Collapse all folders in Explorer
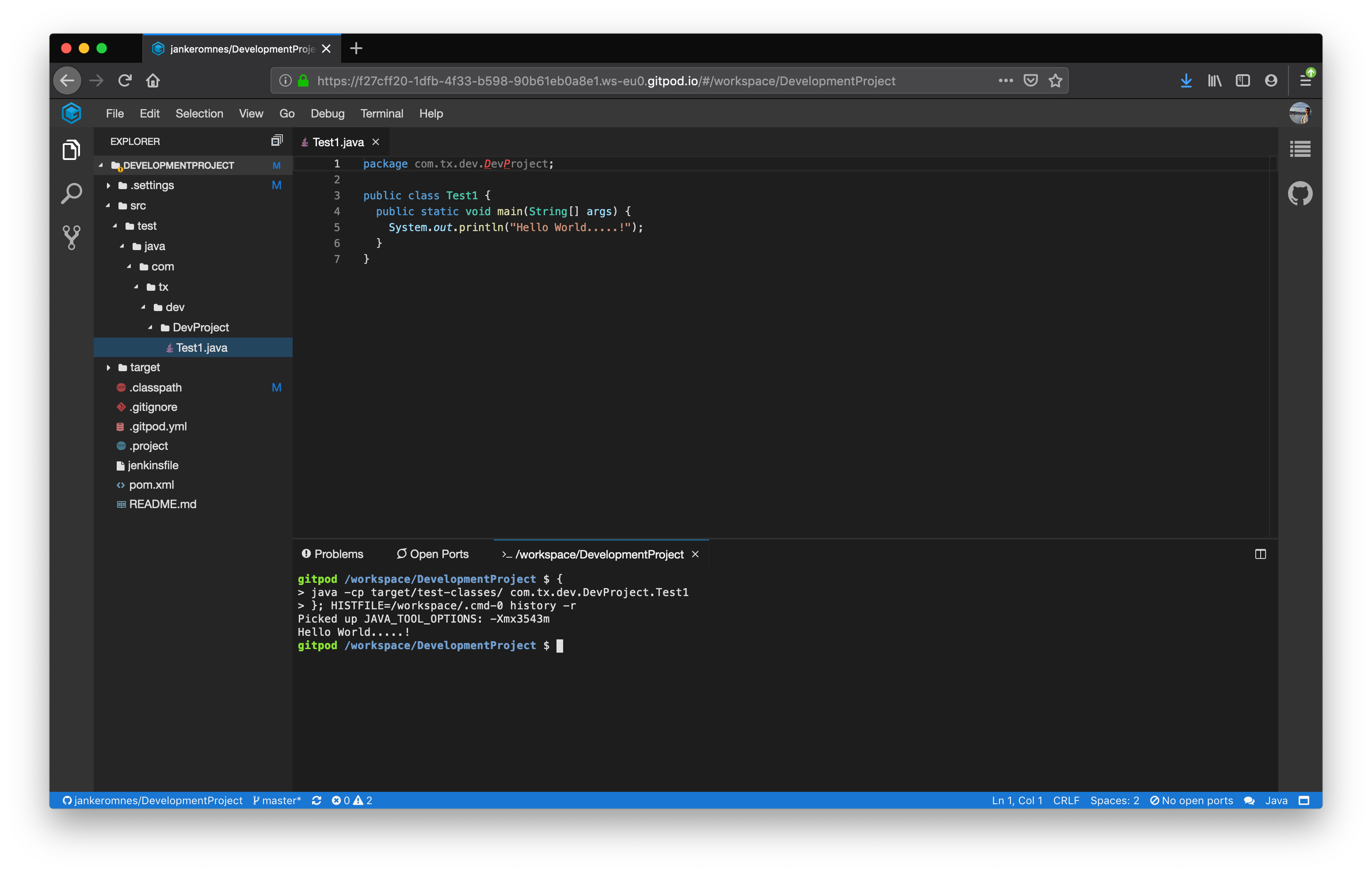 pos(277,140)
